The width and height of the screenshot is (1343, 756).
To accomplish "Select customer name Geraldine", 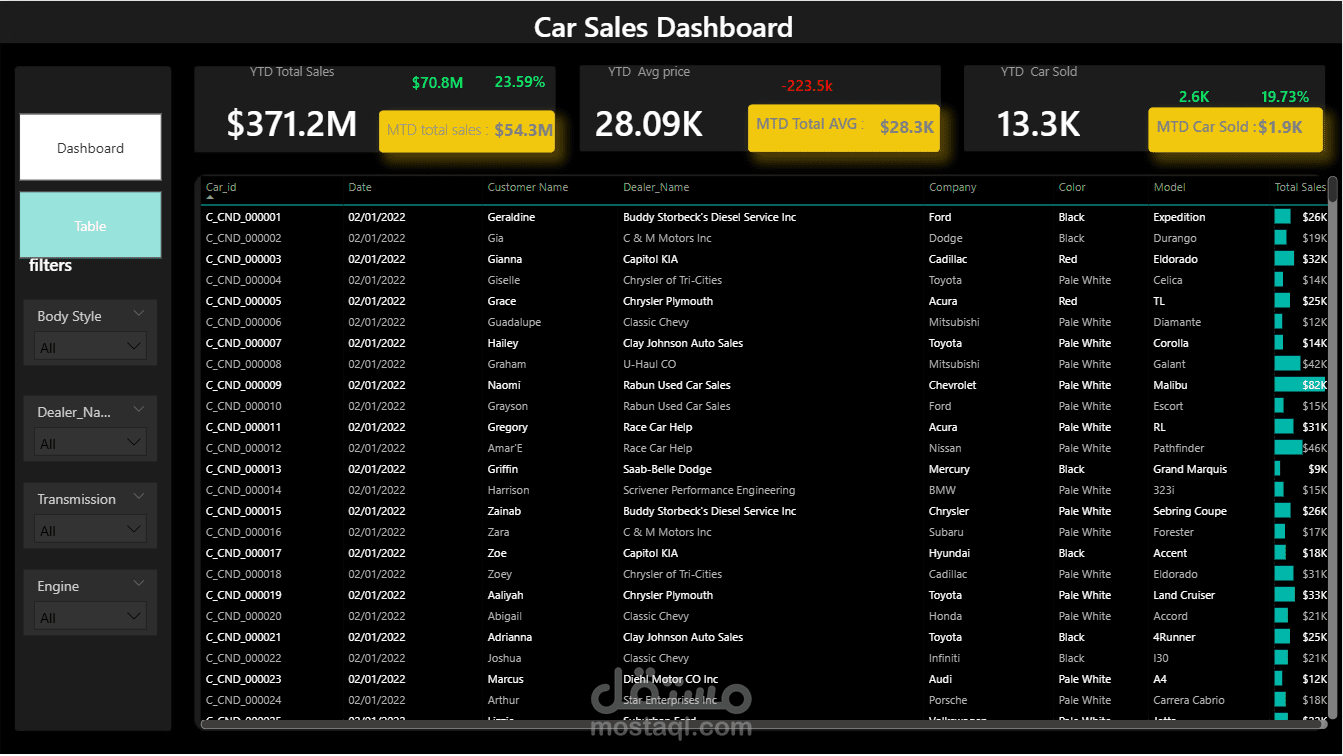I will pos(511,217).
